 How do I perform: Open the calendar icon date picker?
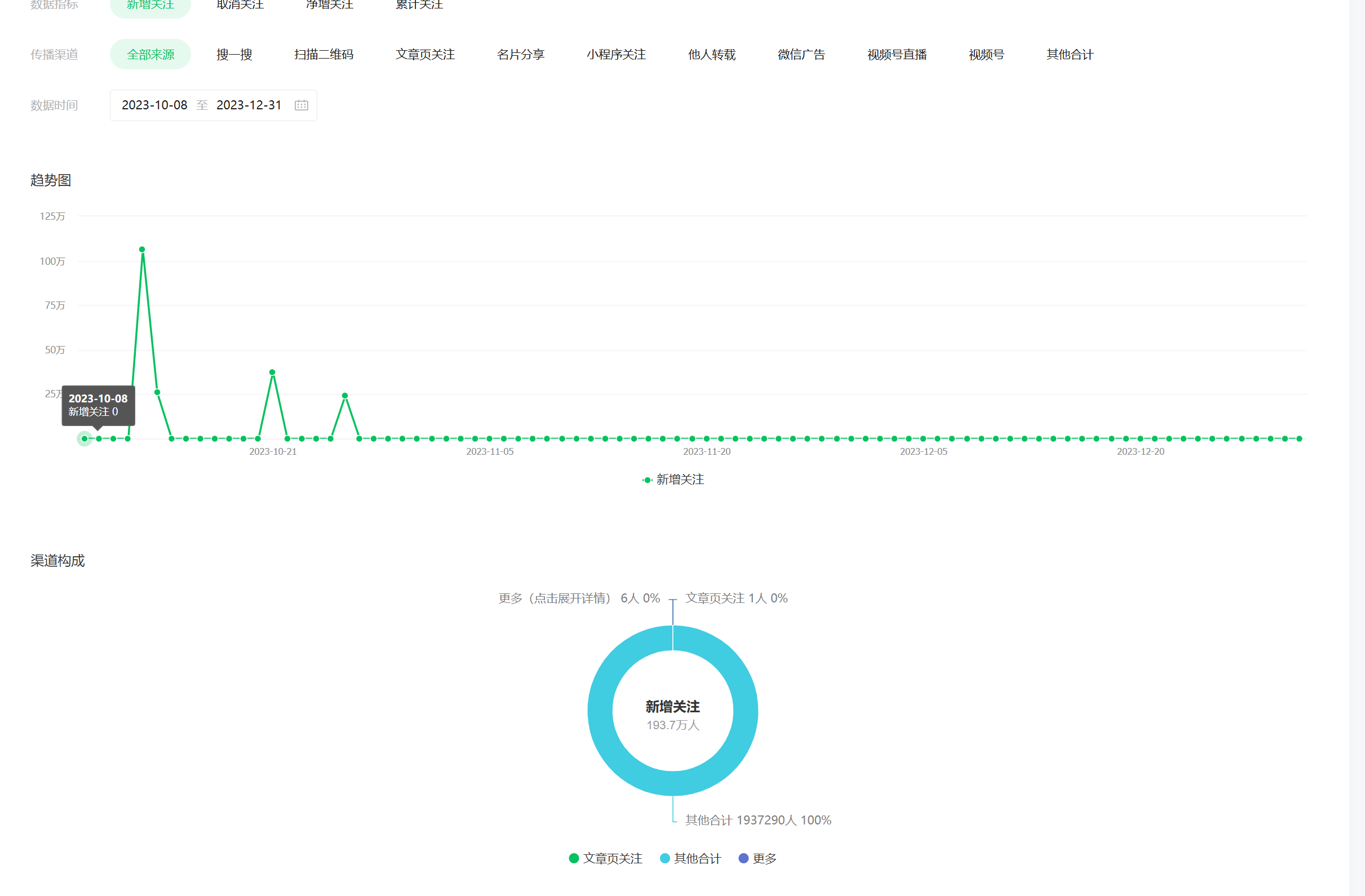point(302,105)
